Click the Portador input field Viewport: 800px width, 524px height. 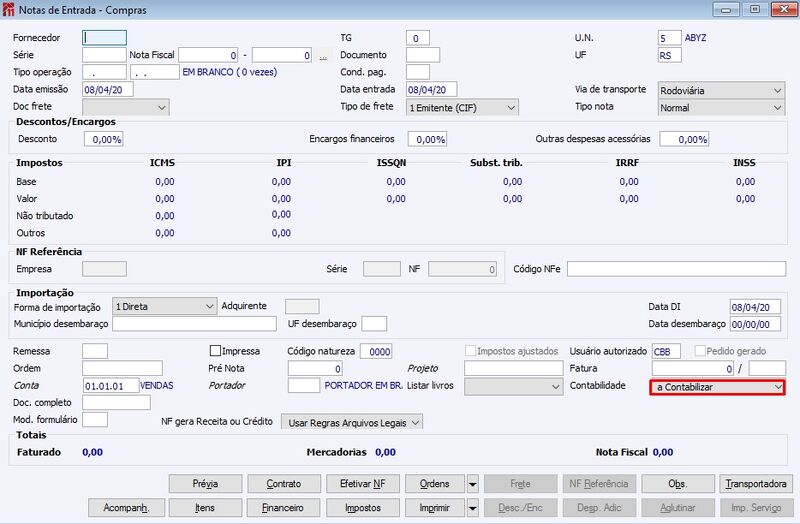(x=304, y=386)
